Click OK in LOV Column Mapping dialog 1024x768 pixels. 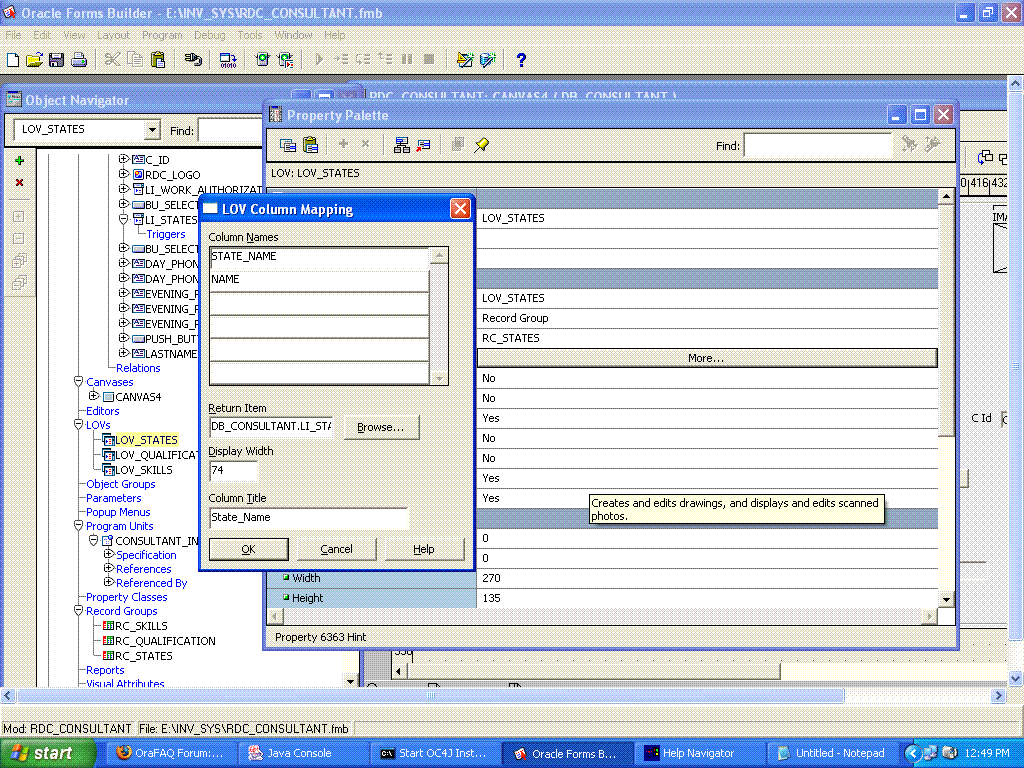pyautogui.click(x=248, y=549)
